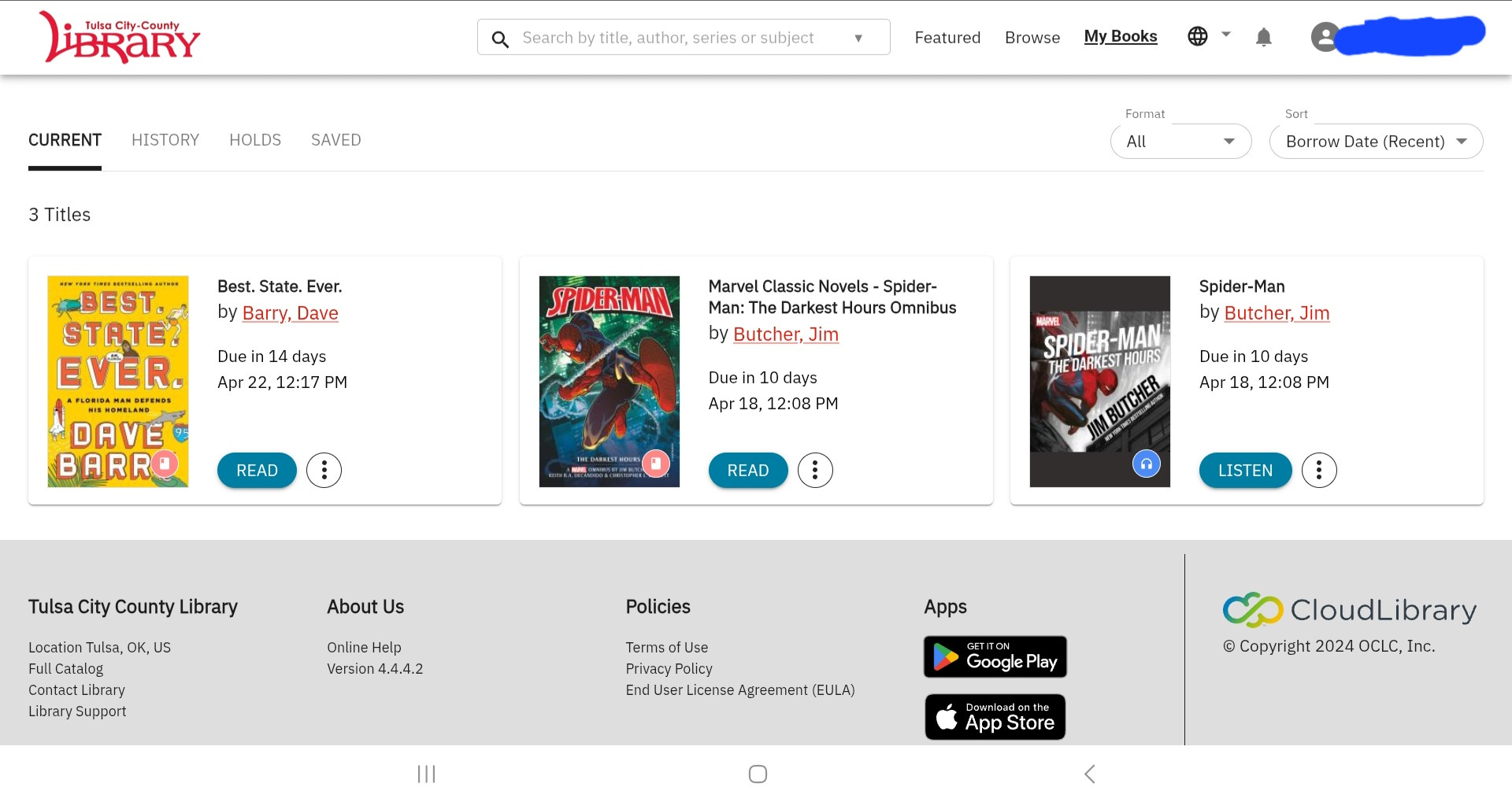Click LISTEN for Spider-Man audiobook
1512x802 pixels.
(1245, 471)
